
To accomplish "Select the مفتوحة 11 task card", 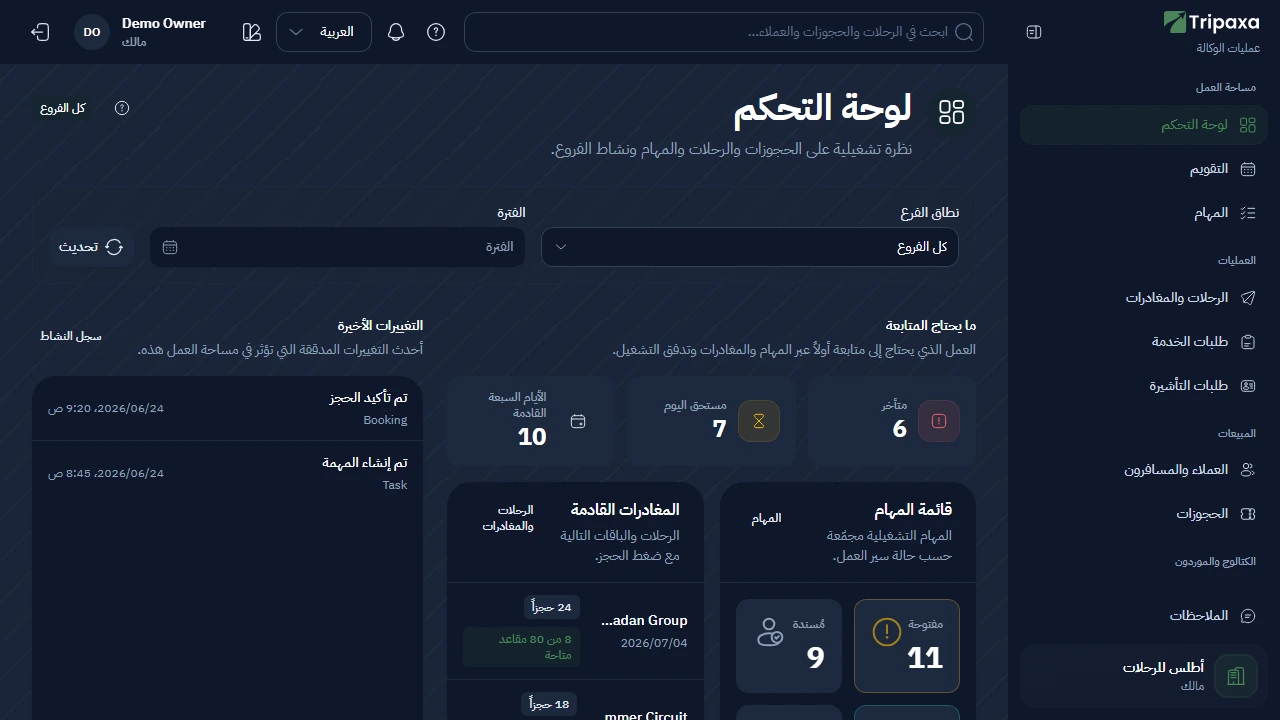I will pyautogui.click(x=907, y=646).
